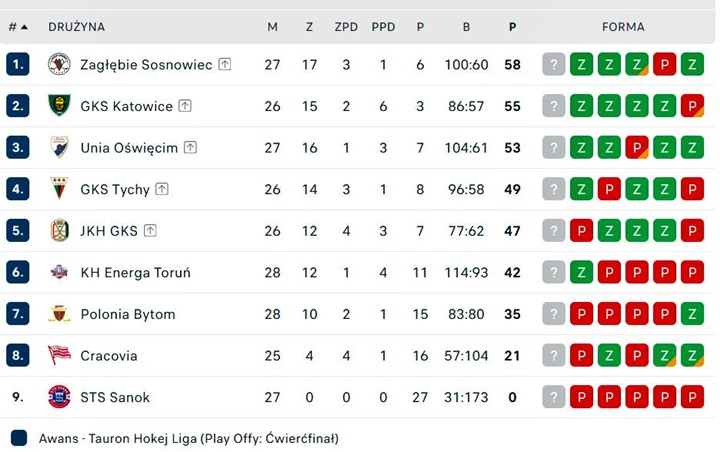Click the grey question mark in Cracovia row
The image size is (720, 452).
click(x=554, y=356)
